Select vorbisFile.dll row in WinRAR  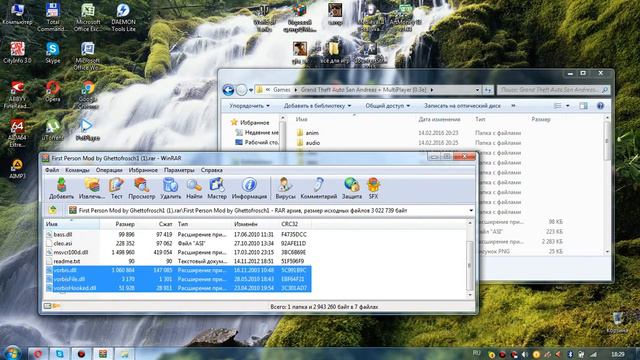(178, 279)
